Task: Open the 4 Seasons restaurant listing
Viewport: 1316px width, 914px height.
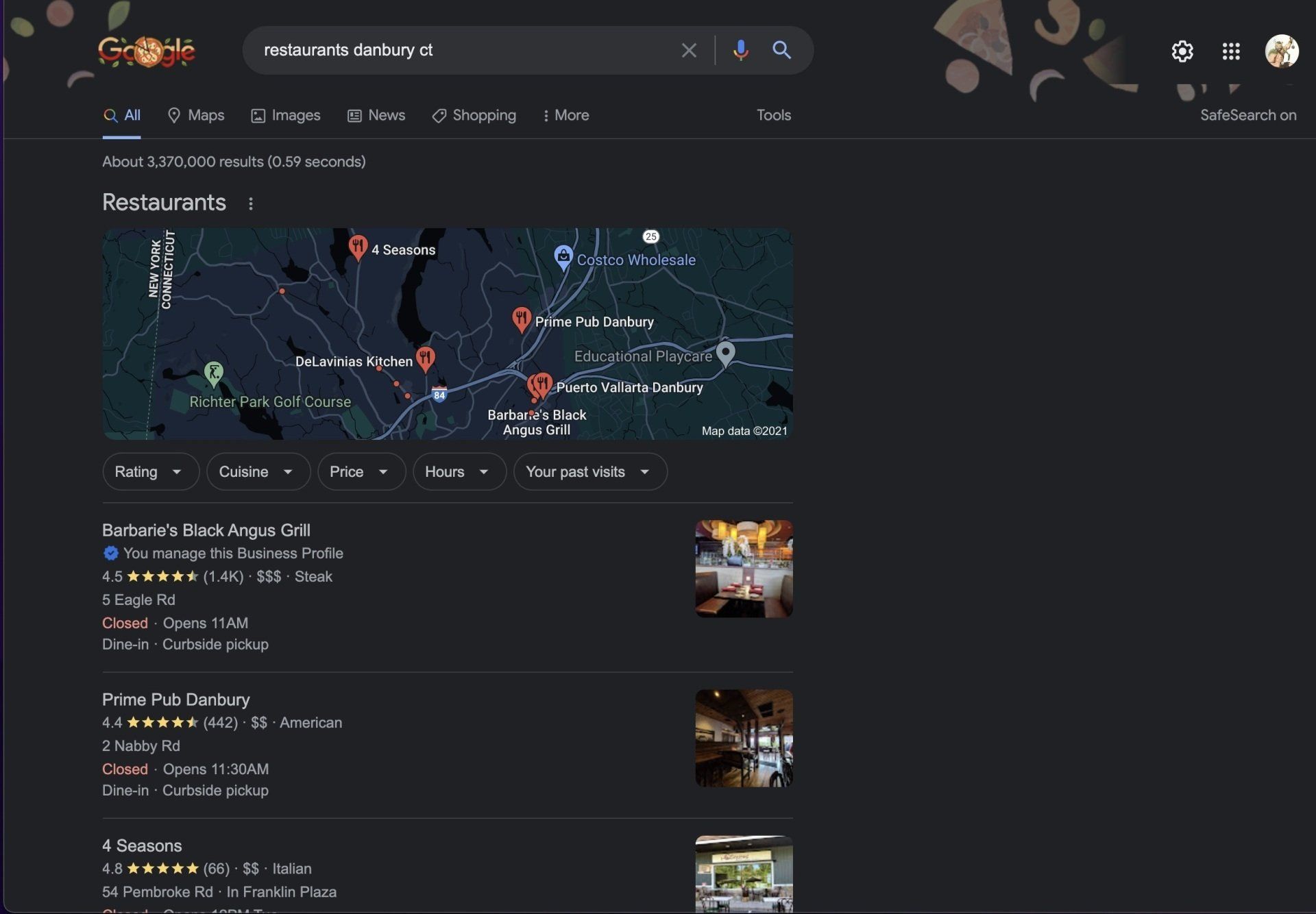Action: coord(142,845)
